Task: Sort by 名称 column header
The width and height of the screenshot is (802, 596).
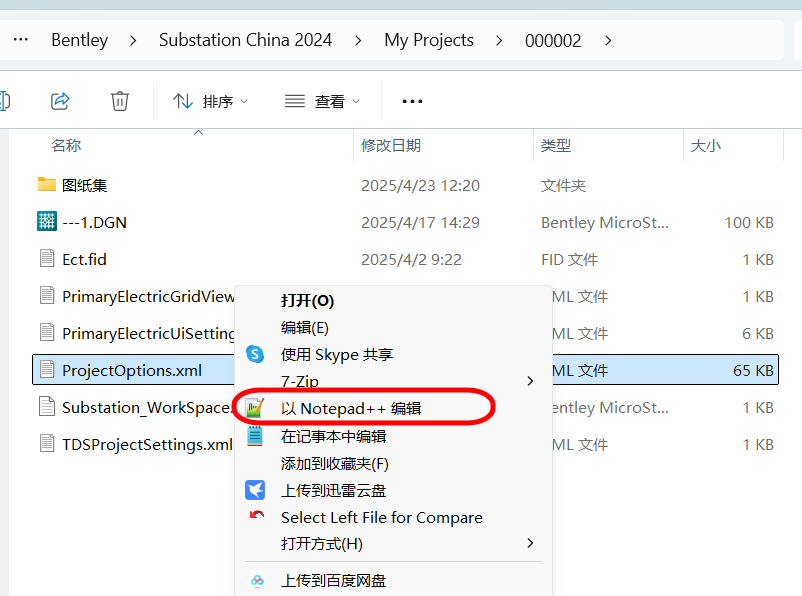Action: [x=66, y=145]
